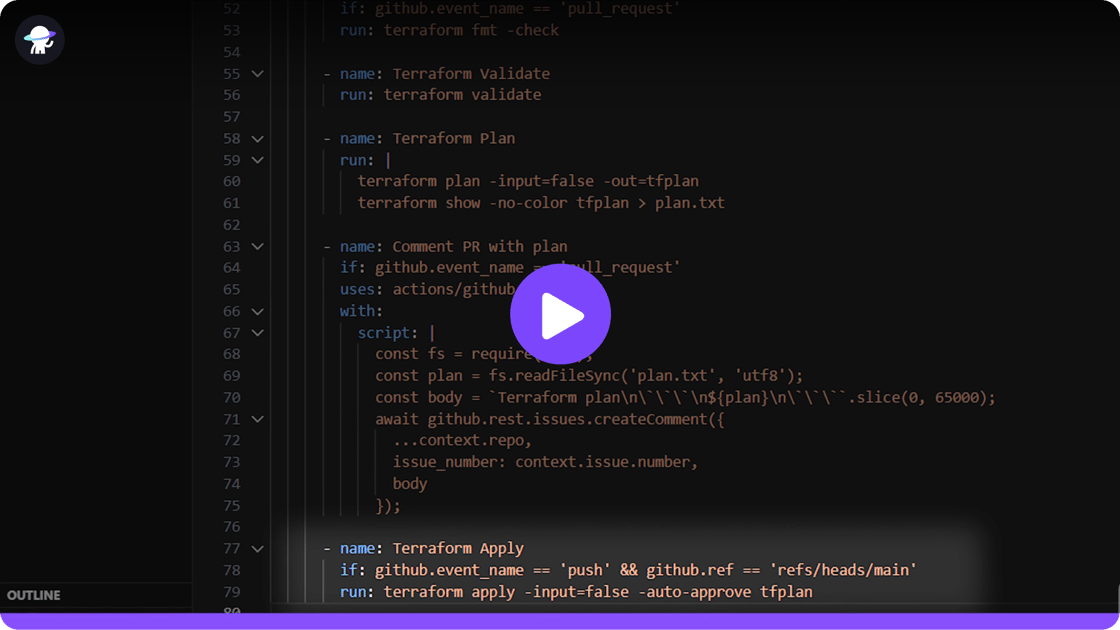Fold the Terraform Plan step at line 58
The height and width of the screenshot is (630, 1120).
click(257, 139)
